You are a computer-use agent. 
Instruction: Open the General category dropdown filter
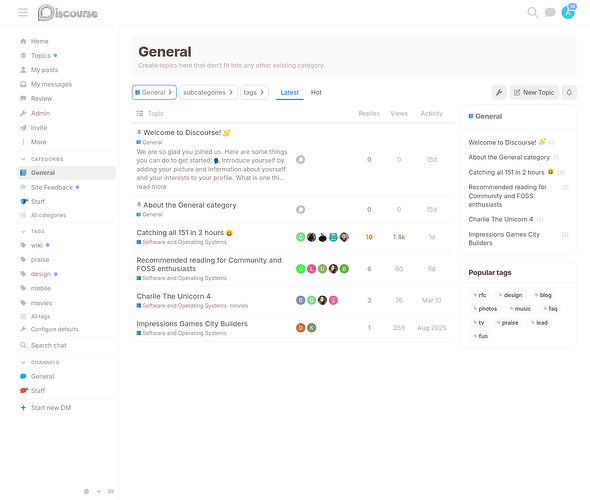click(154, 93)
